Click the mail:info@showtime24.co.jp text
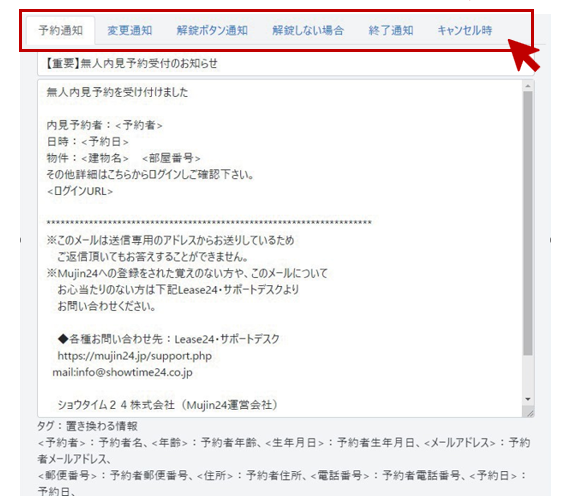The width and height of the screenshot is (578, 500). coord(122,372)
